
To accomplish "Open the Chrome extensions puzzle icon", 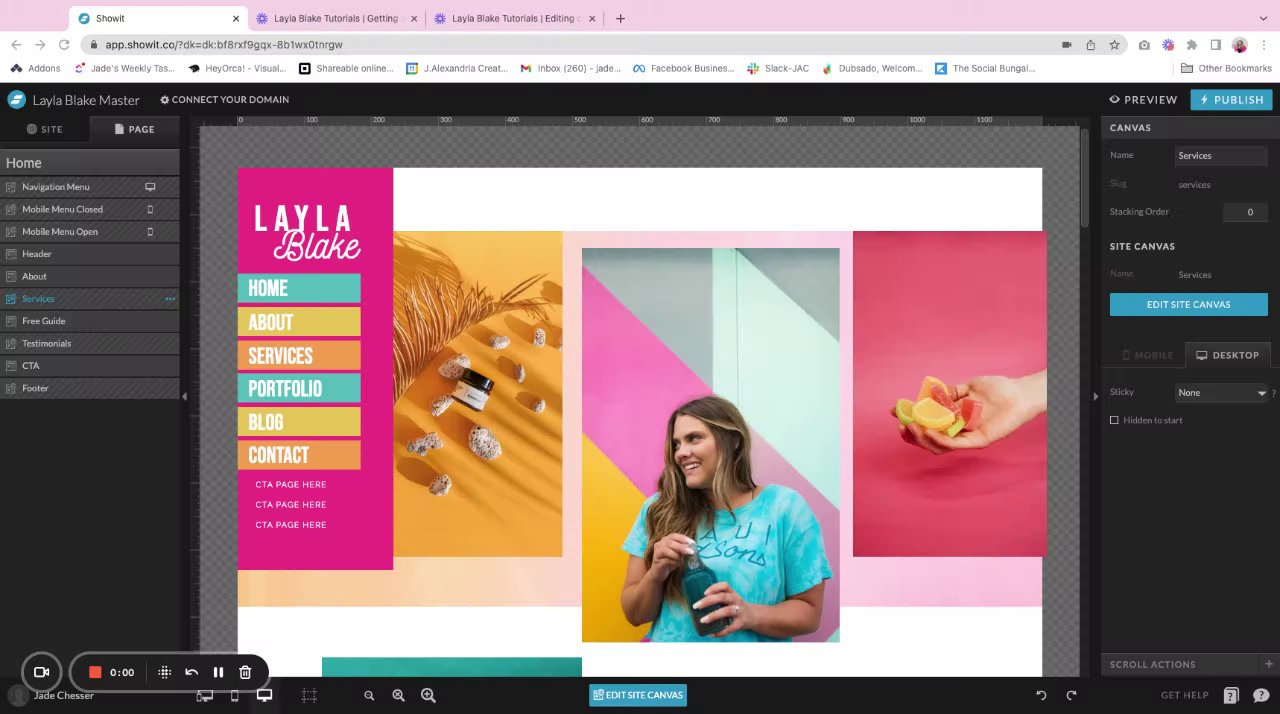I will point(1191,45).
